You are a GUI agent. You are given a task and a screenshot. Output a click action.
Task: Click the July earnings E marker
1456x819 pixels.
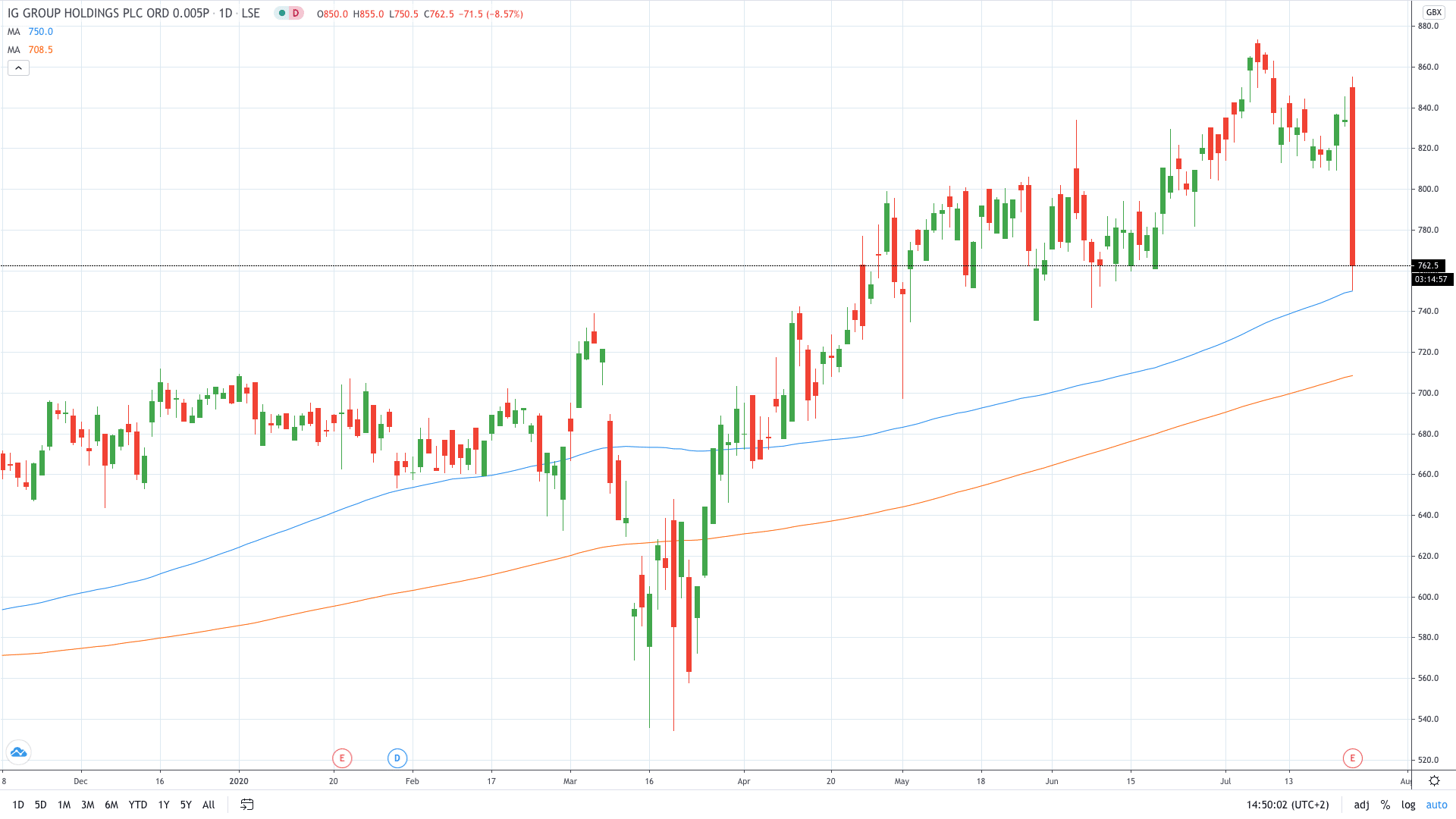(1352, 758)
